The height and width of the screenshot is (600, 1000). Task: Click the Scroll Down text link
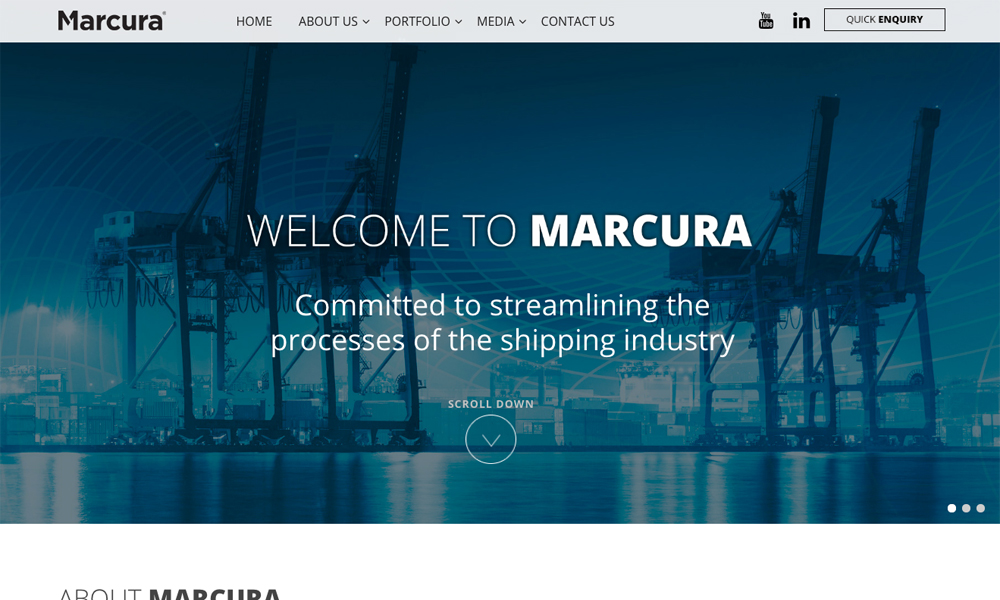490,404
